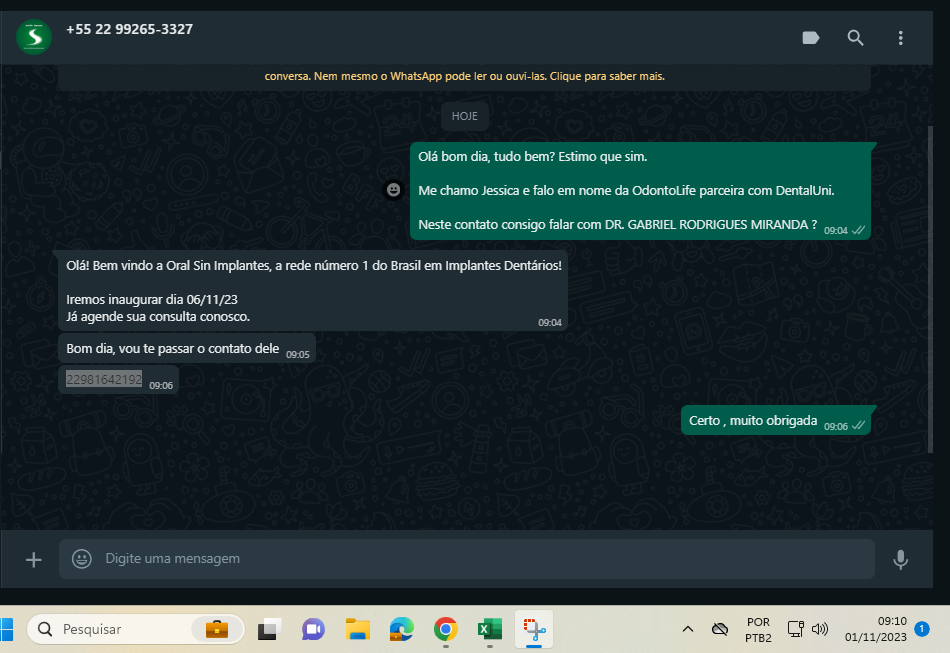
Task: Open the volume control in system tray
Action: [x=820, y=629]
